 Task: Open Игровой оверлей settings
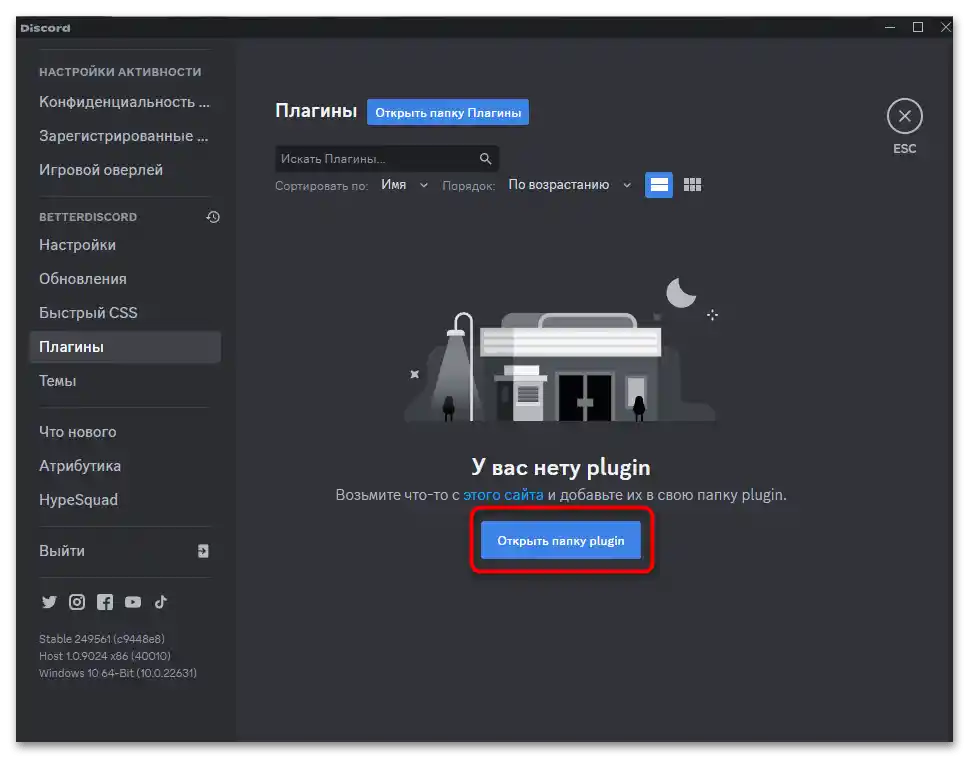point(125,170)
